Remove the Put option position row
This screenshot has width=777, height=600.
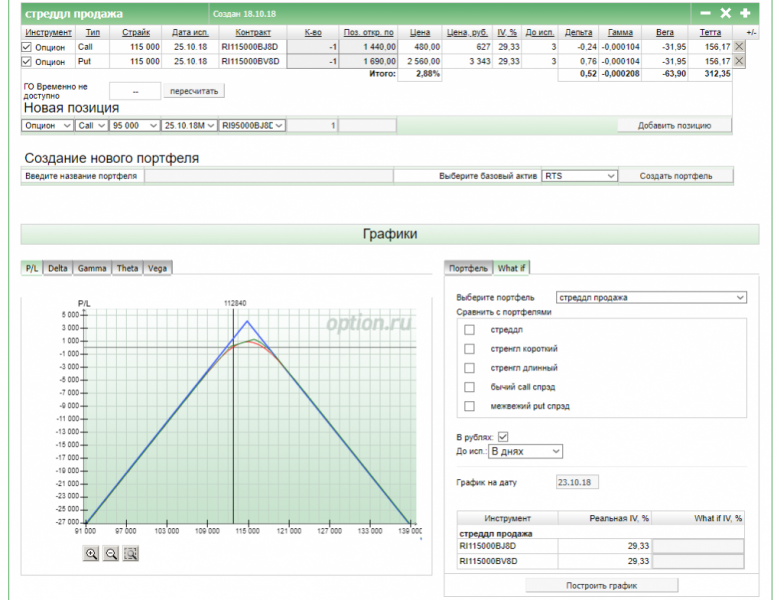(739, 61)
